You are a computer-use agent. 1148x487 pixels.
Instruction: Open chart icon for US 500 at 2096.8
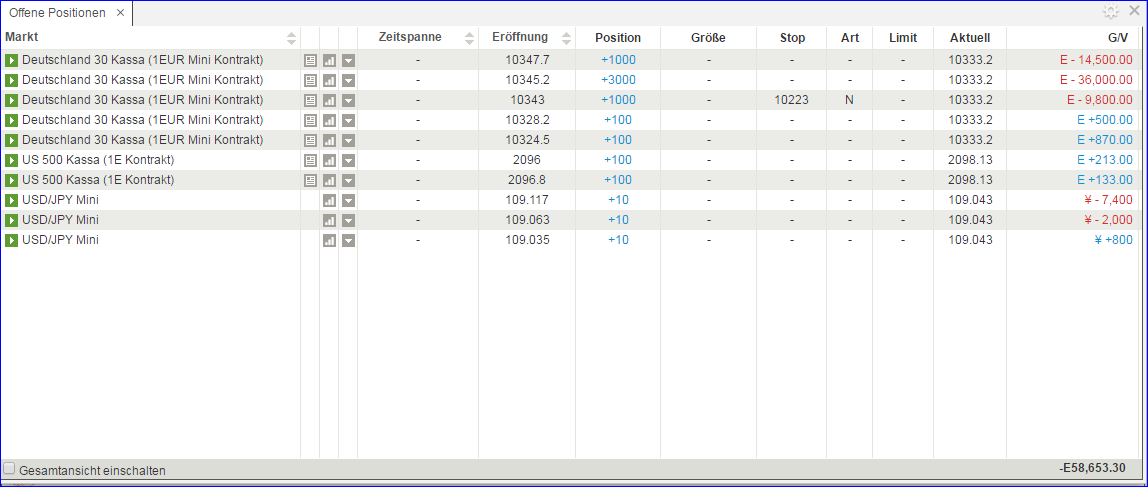[x=329, y=180]
